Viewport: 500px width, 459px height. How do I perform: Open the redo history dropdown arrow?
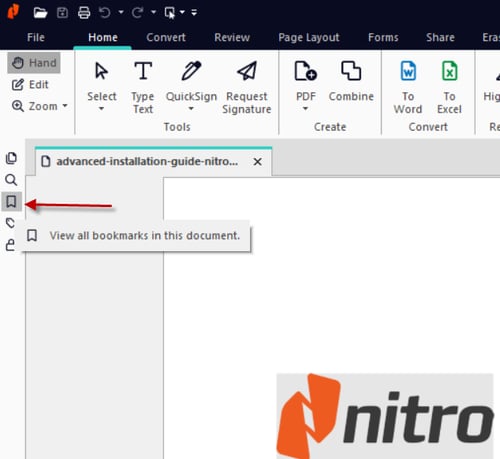coord(153,12)
